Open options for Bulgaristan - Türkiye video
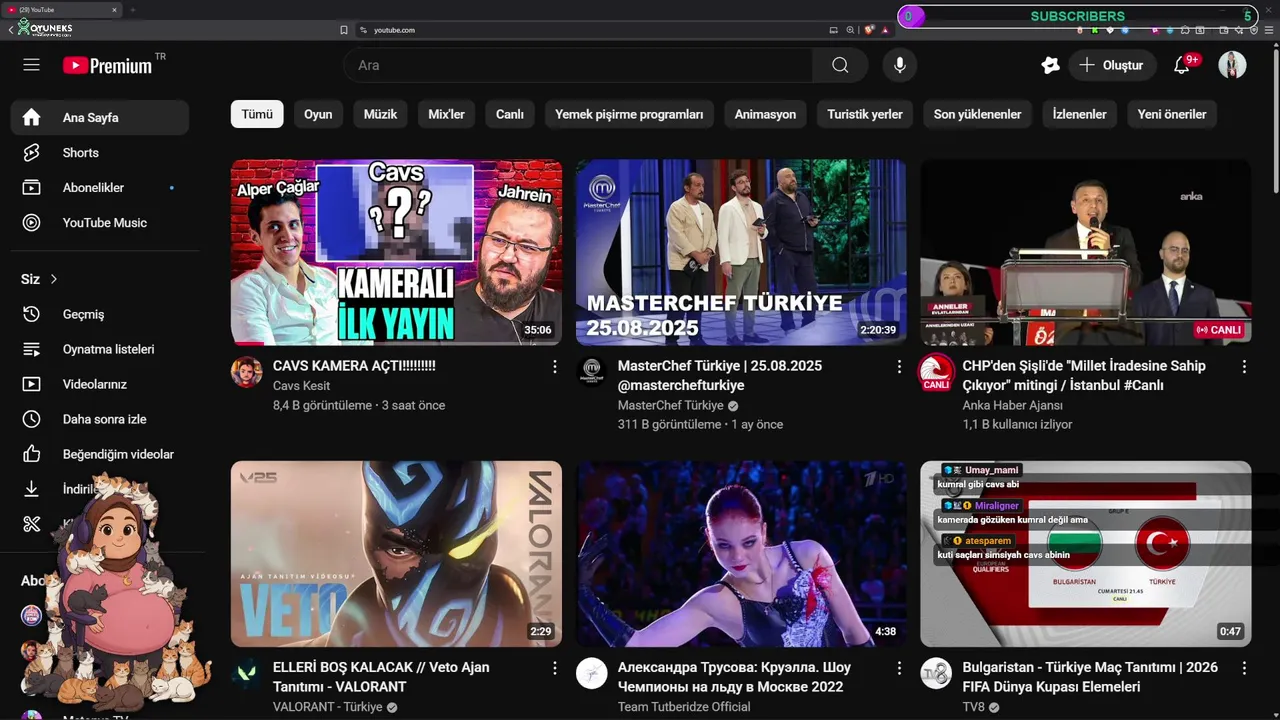The width and height of the screenshot is (1280, 720). point(1244,668)
